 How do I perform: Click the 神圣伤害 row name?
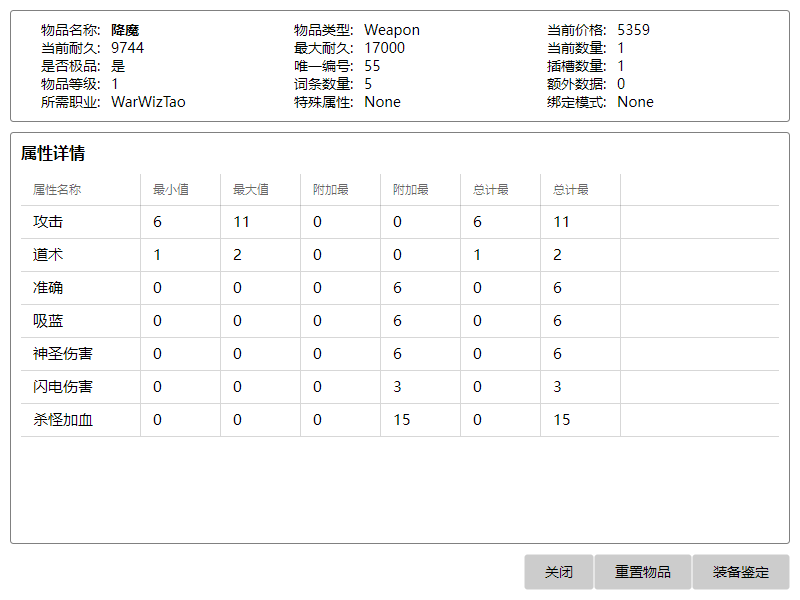(x=63, y=354)
